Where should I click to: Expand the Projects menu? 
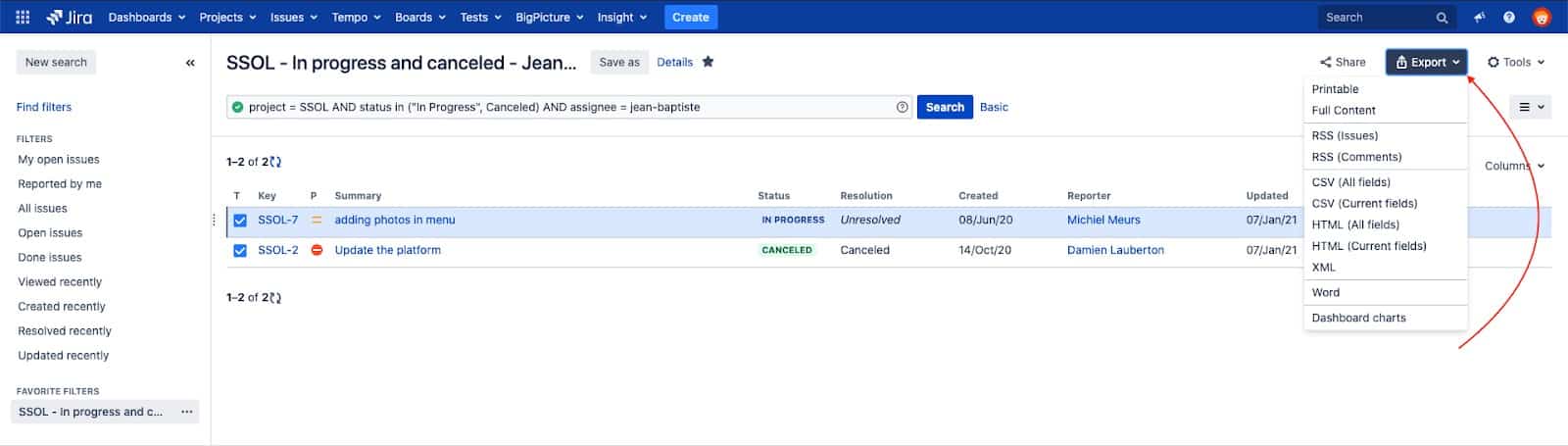227,18
